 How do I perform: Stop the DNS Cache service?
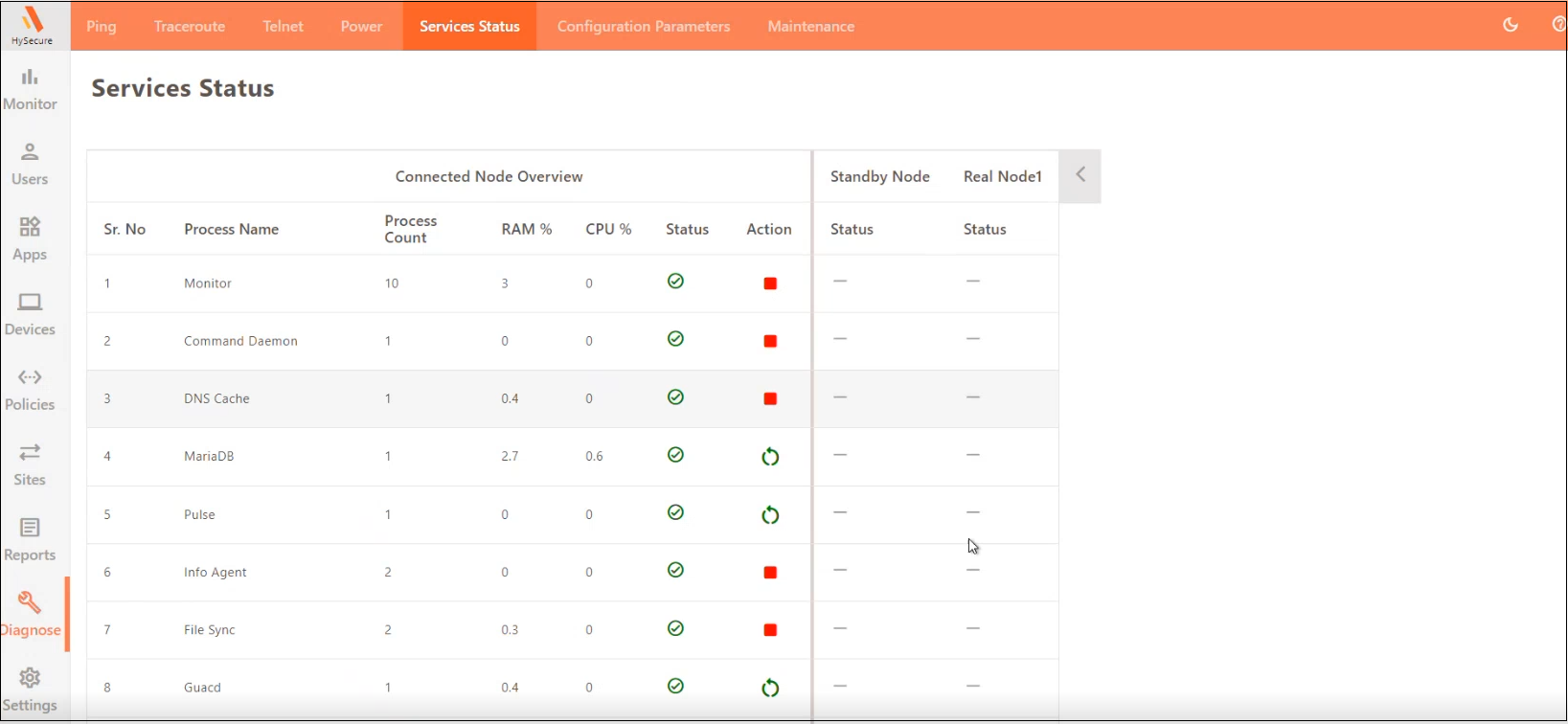pyautogui.click(x=770, y=398)
